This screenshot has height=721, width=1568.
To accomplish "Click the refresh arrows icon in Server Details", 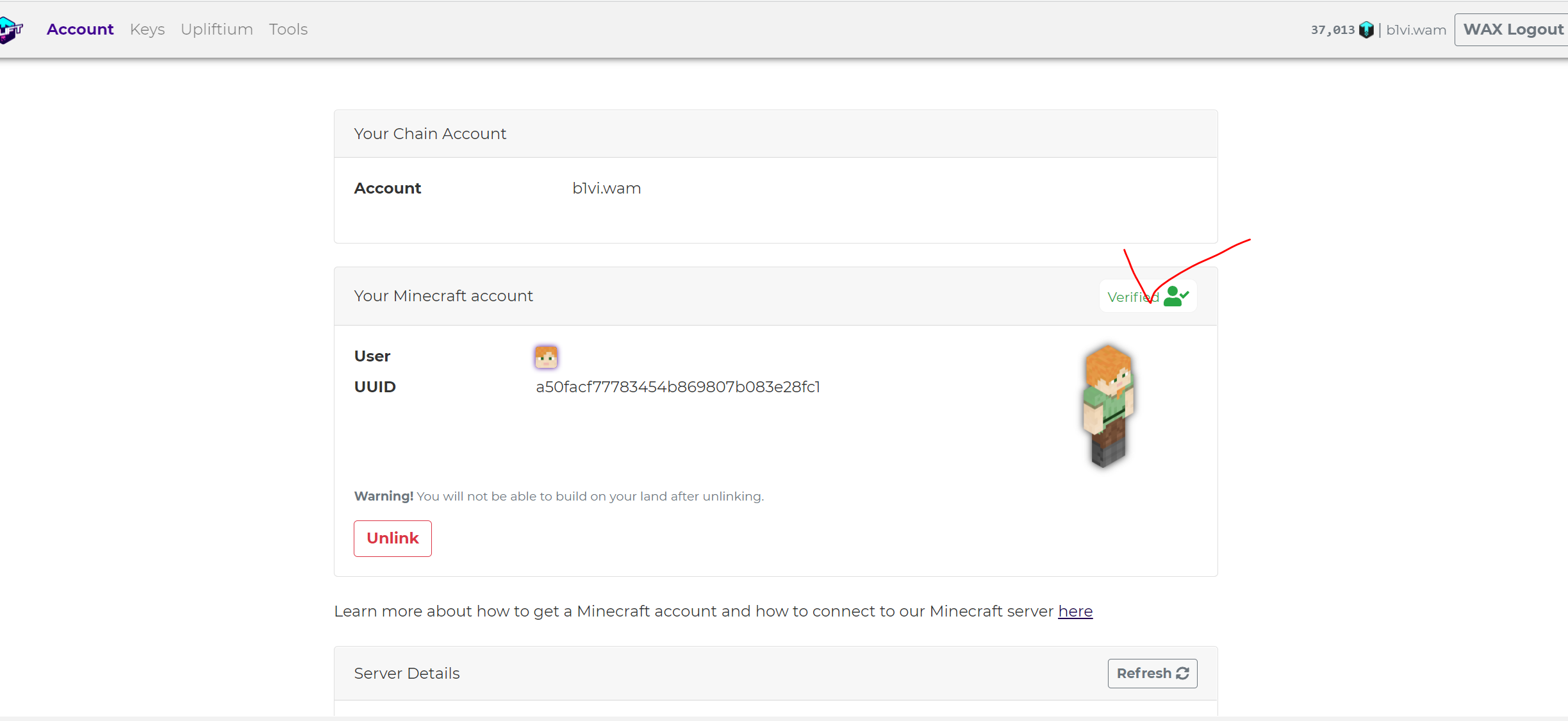I will pyautogui.click(x=1183, y=674).
